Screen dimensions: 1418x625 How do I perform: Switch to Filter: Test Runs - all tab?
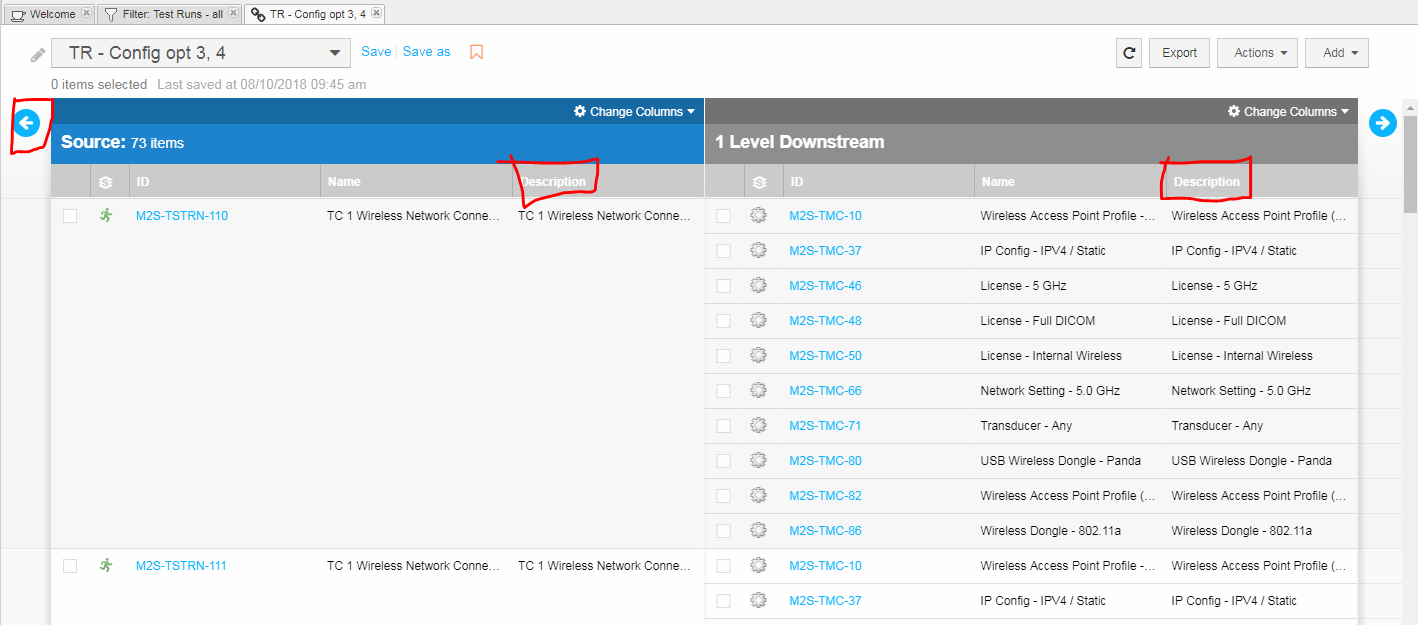coord(170,14)
